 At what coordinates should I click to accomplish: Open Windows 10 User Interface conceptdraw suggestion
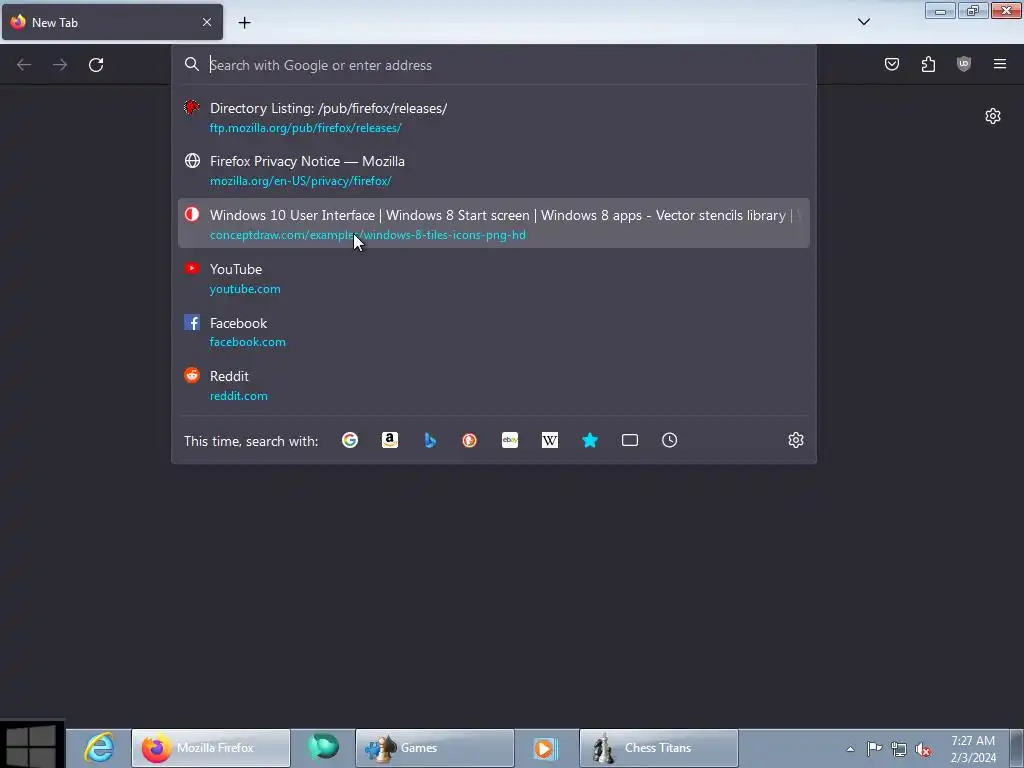[x=494, y=223]
